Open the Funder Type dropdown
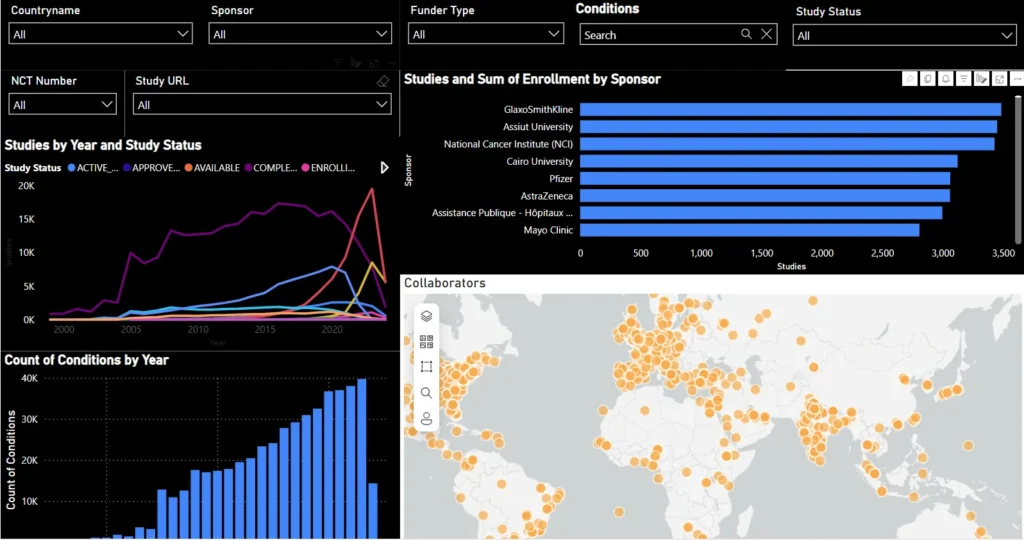Screen dimensions: 1024x540 point(486,34)
